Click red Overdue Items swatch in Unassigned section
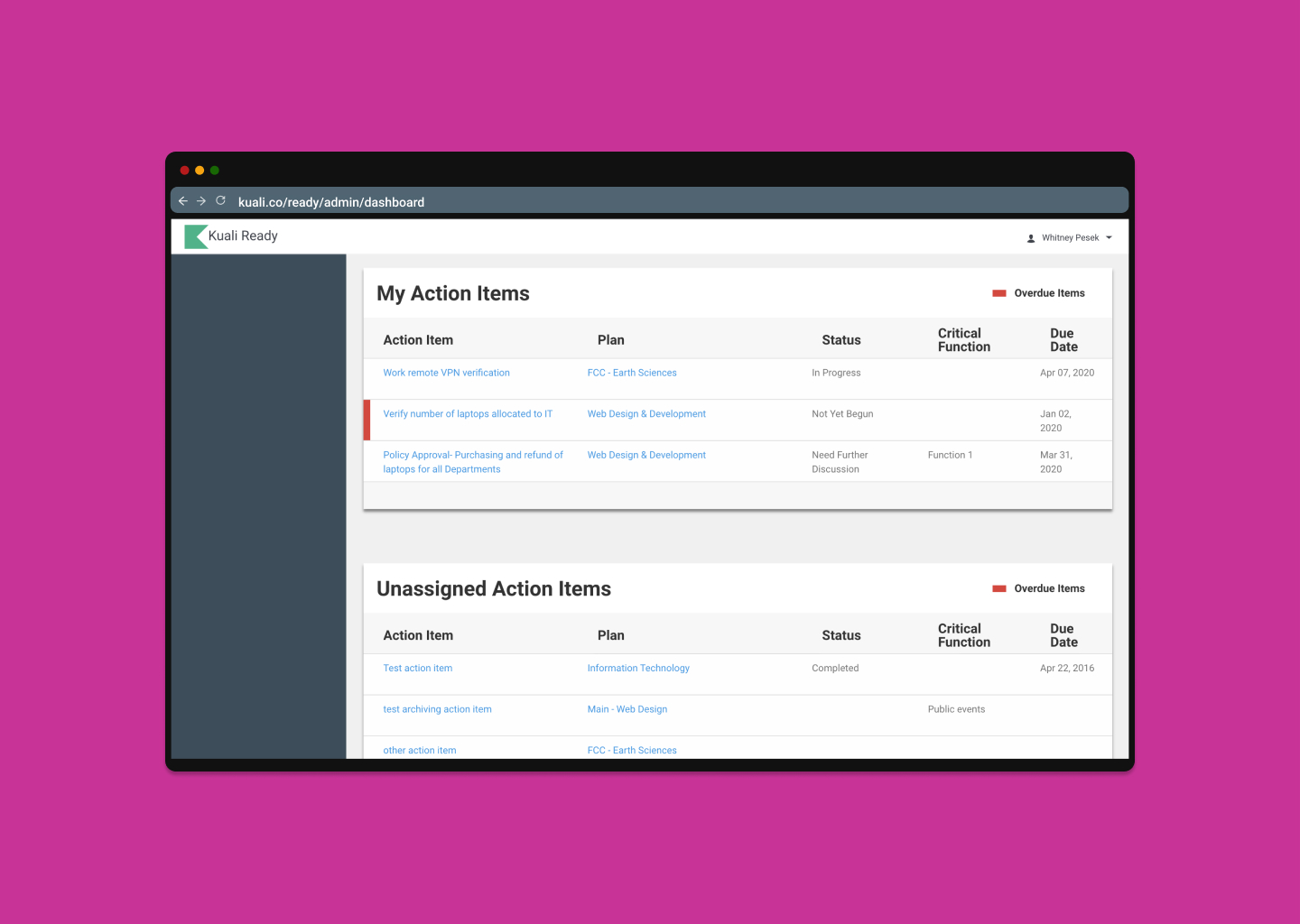Image resolution: width=1300 pixels, height=924 pixels. (999, 588)
